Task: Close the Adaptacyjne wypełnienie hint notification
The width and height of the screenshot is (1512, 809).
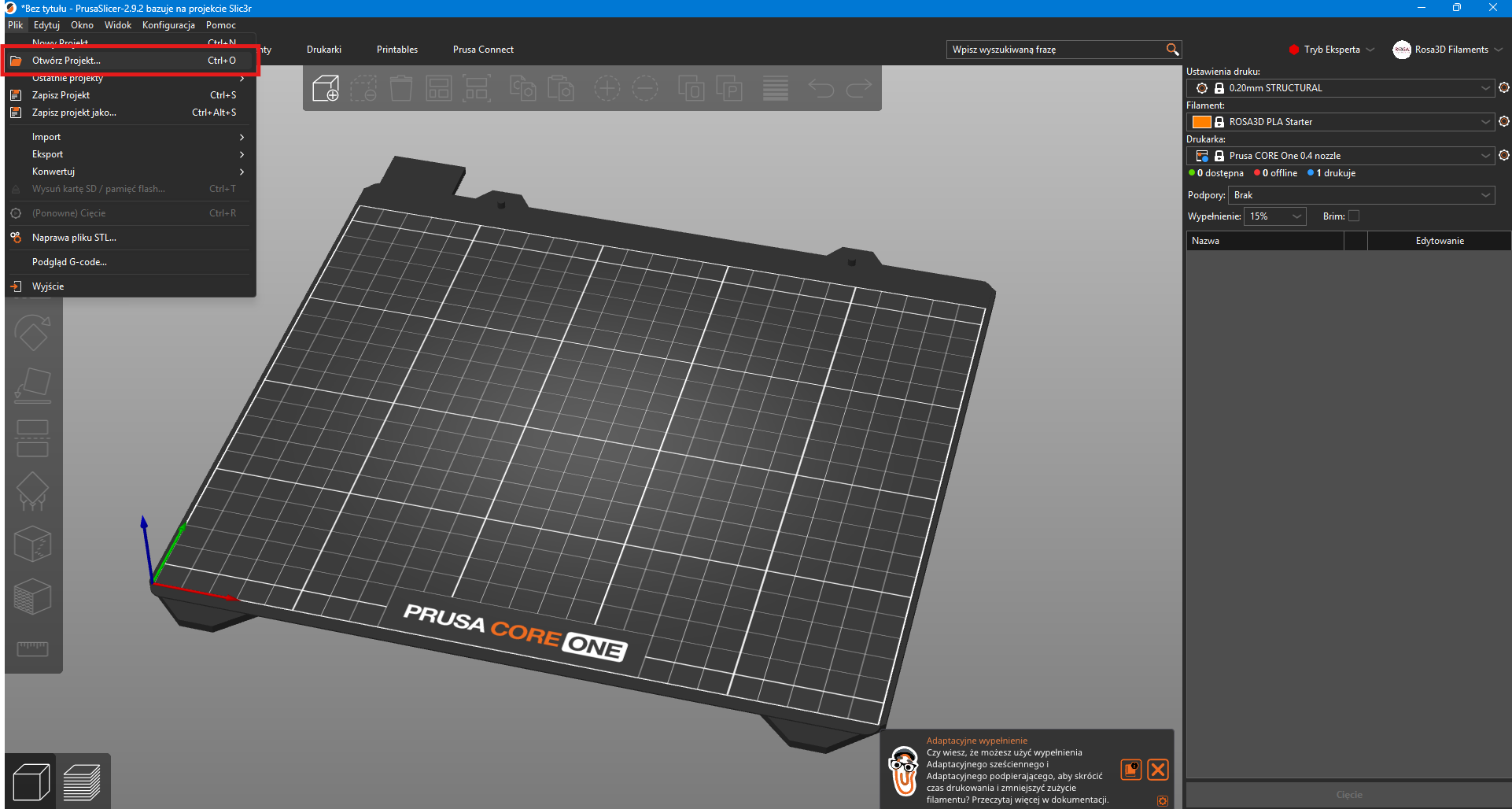Action: point(1158,770)
